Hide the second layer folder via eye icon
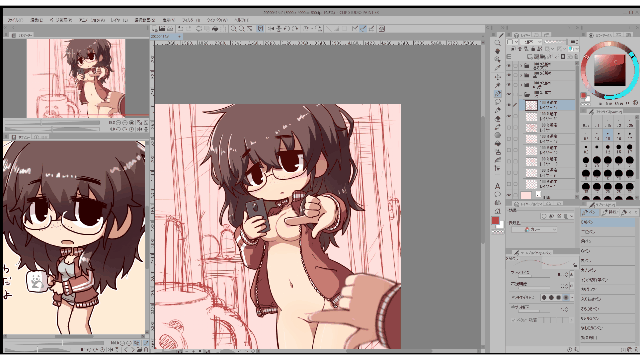This screenshot has width=640, height=360. [509, 75]
